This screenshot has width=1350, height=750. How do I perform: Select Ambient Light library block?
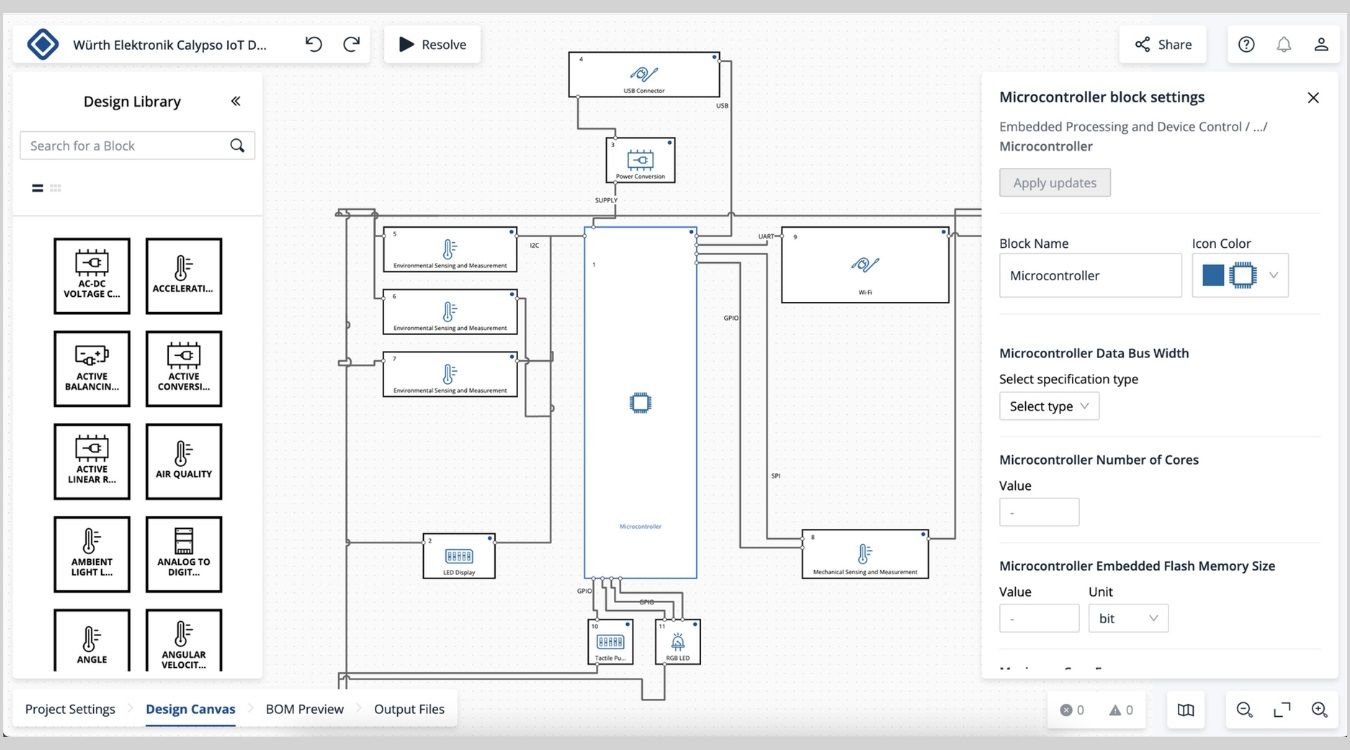(x=92, y=555)
